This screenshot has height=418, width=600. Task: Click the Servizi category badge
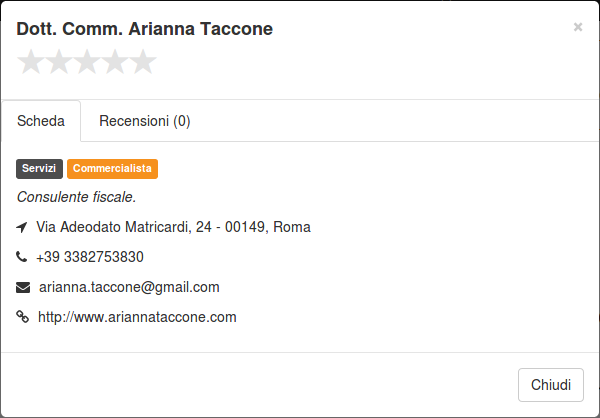39,169
